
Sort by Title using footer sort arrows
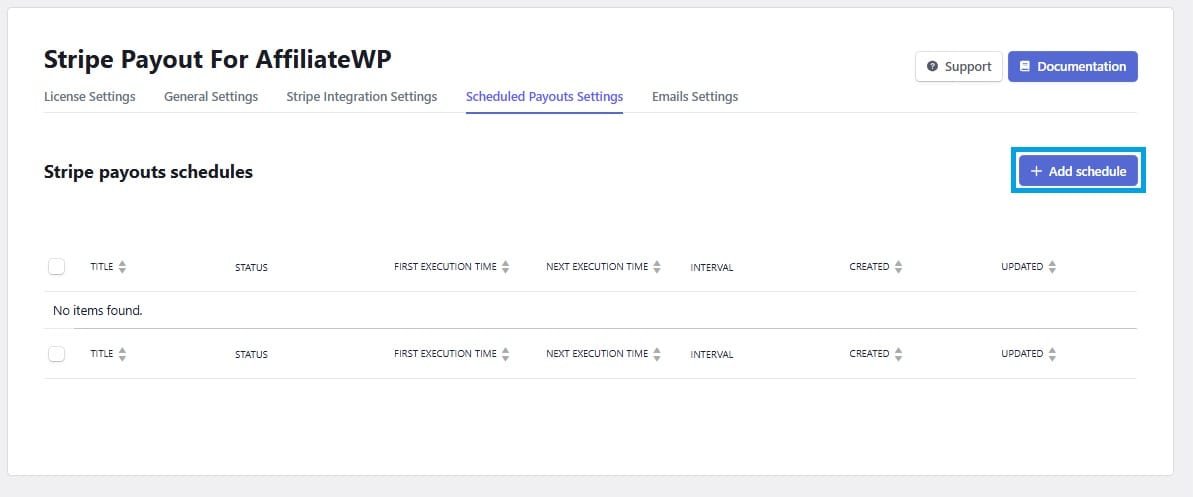(122, 354)
